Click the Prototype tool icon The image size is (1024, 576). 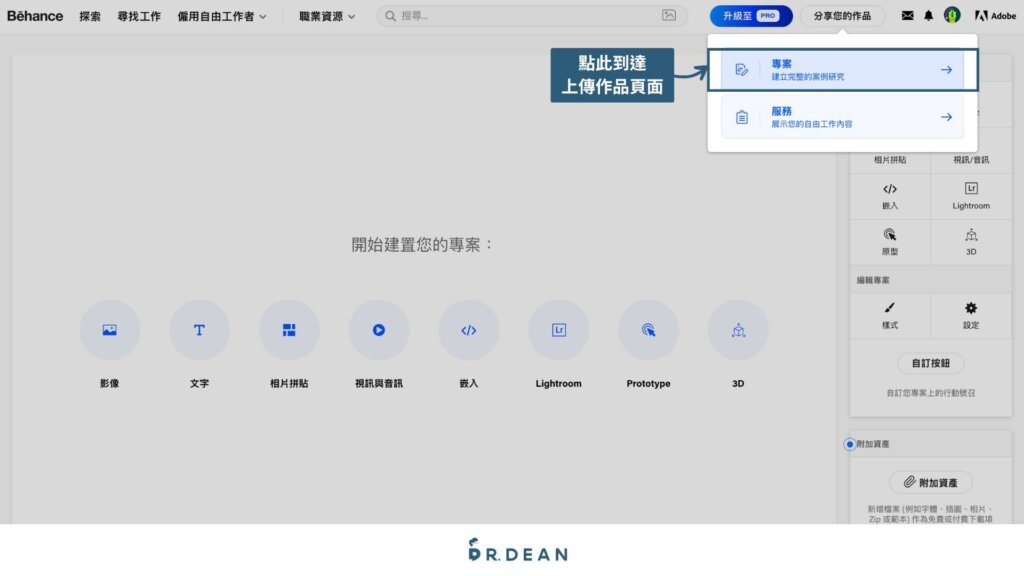pyautogui.click(x=648, y=329)
